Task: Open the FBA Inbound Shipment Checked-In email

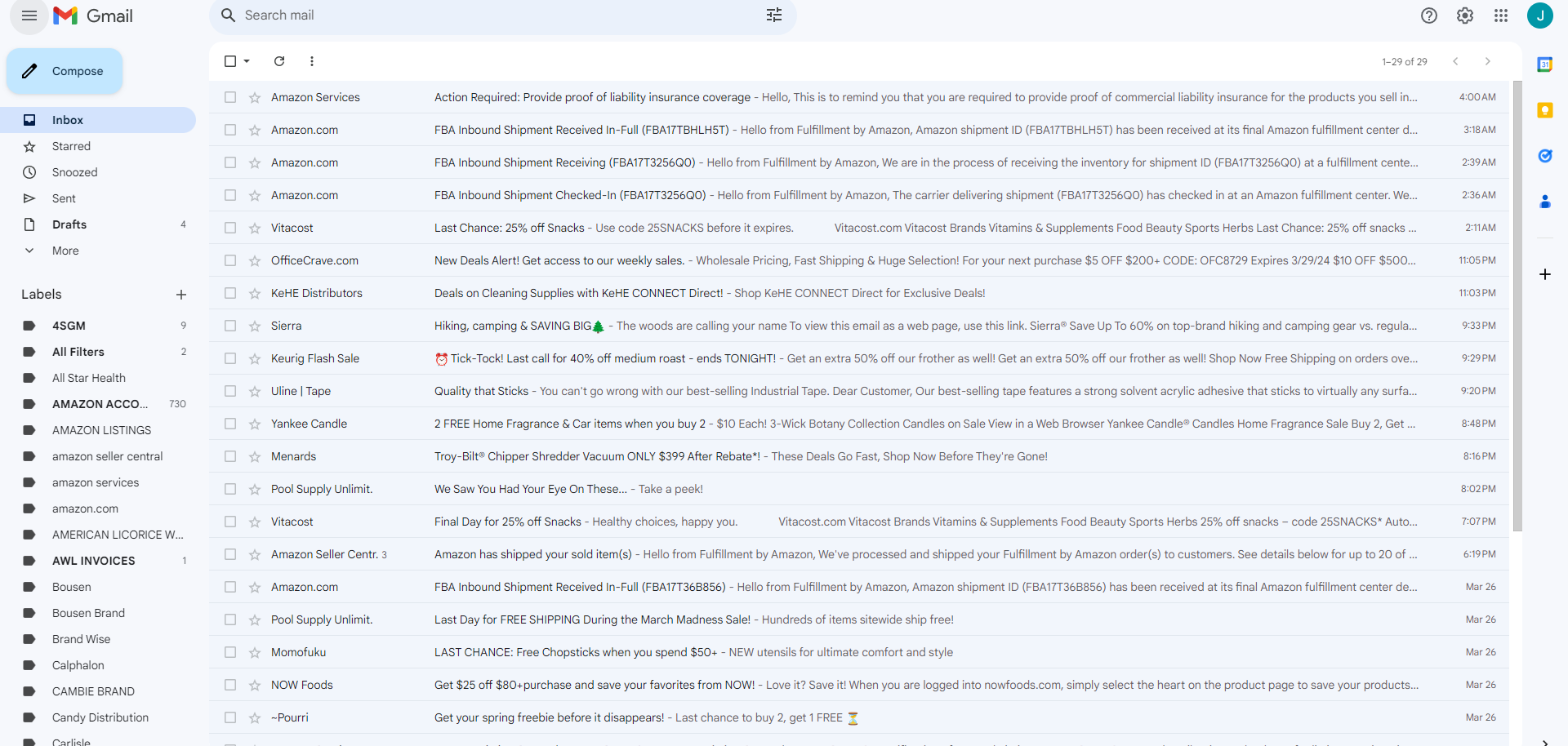Action: (859, 195)
